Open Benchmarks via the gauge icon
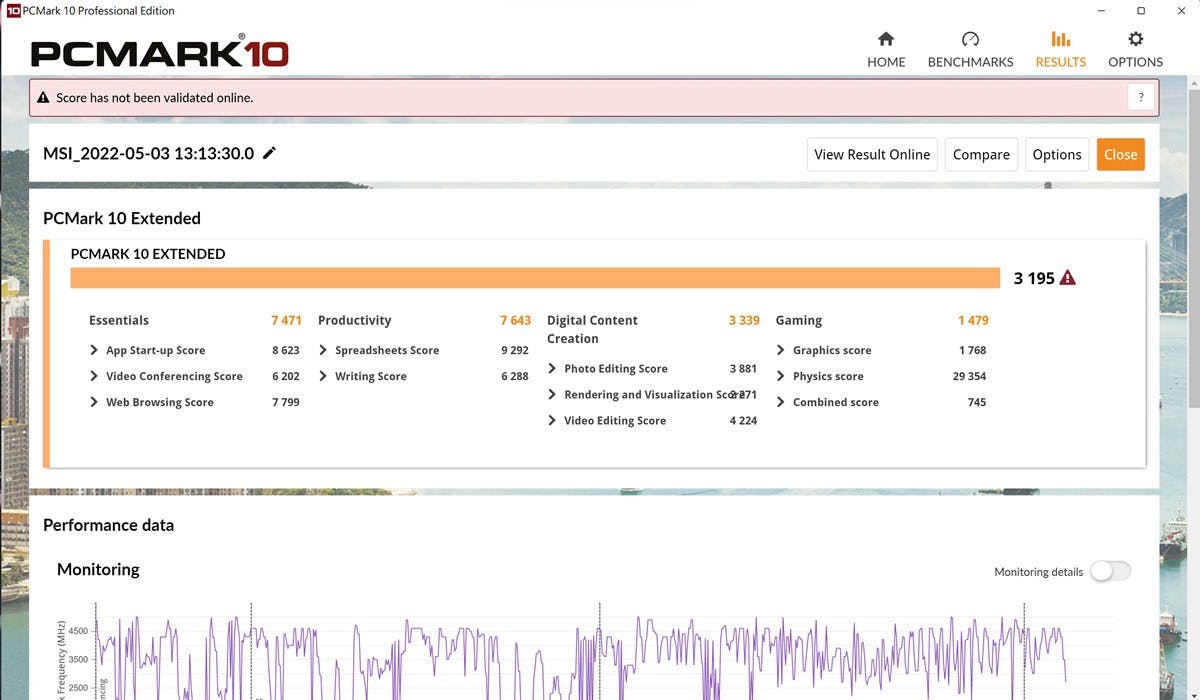 pyautogui.click(x=970, y=40)
